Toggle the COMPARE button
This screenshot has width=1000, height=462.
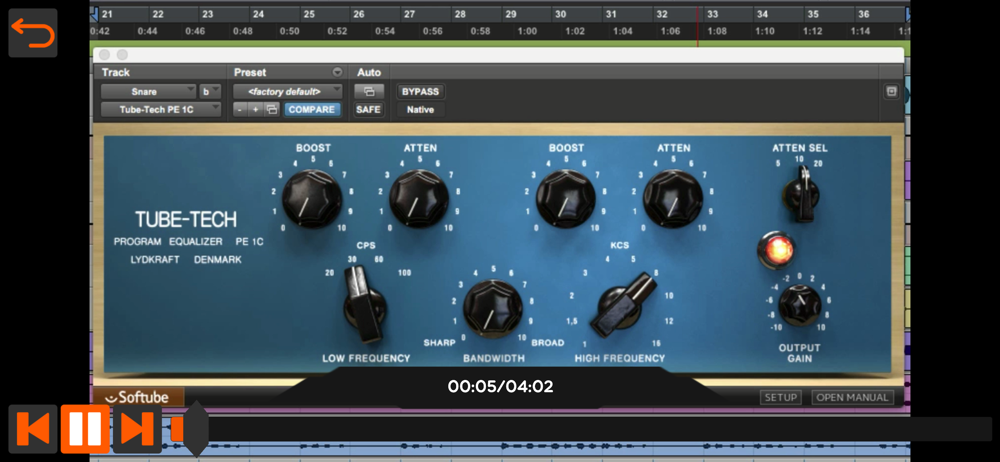(312, 109)
